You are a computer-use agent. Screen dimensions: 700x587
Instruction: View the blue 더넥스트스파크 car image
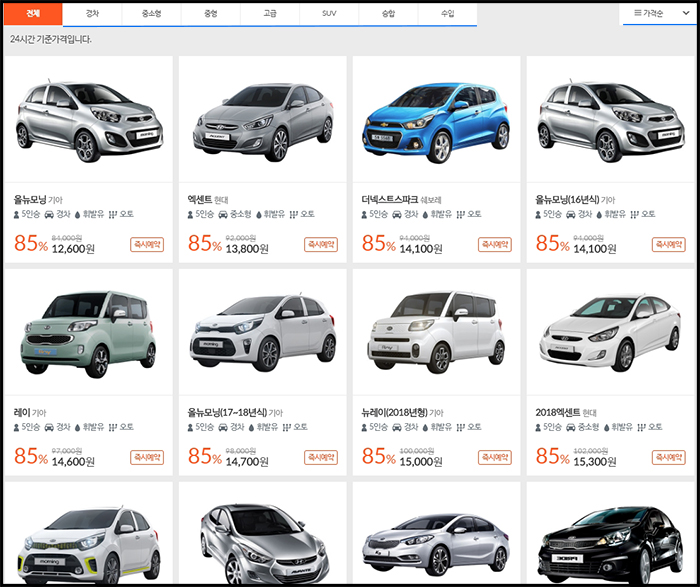click(x=437, y=122)
